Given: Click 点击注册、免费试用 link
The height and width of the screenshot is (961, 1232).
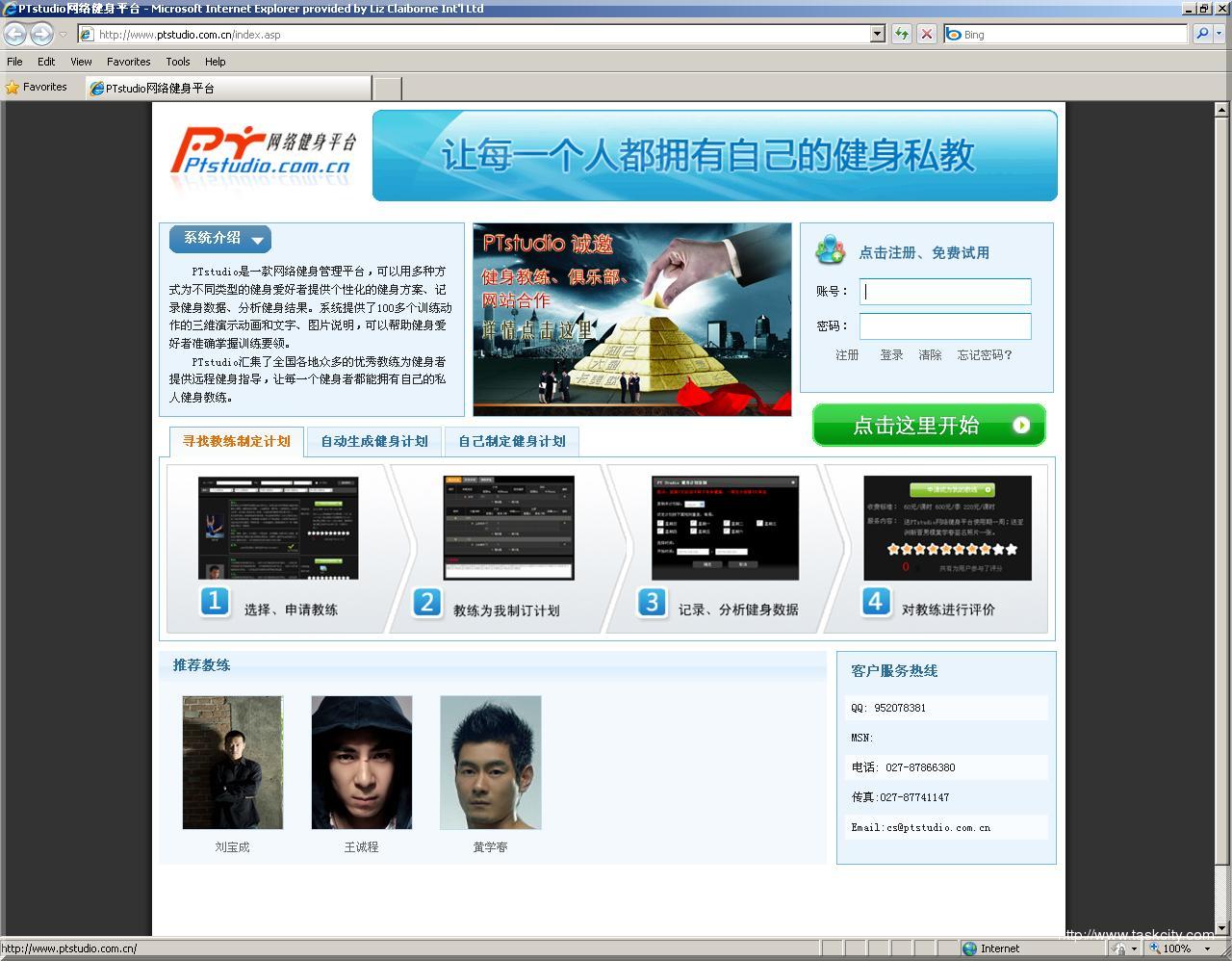Looking at the screenshot, I should pyautogui.click(x=924, y=253).
